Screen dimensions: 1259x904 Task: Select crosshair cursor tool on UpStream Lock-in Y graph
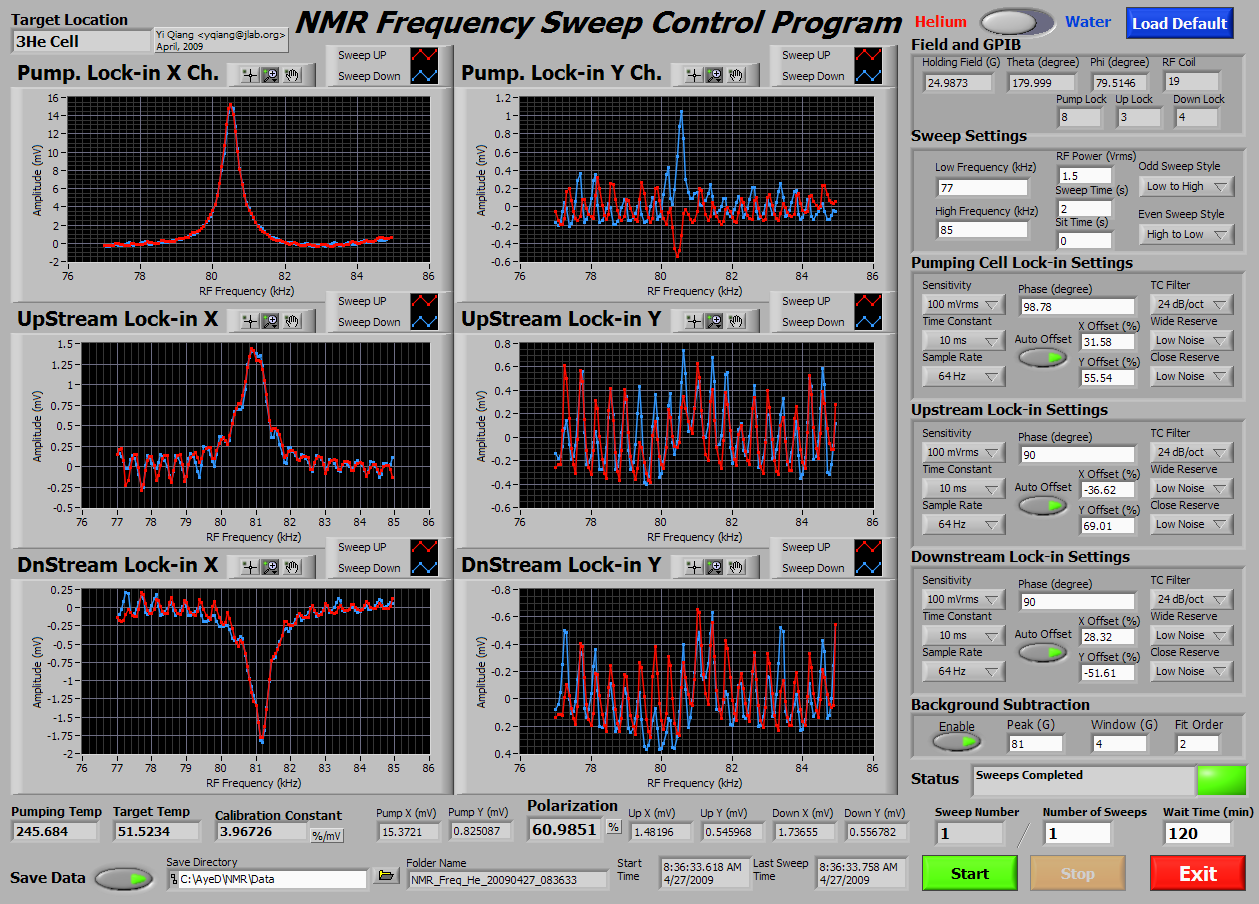point(692,320)
